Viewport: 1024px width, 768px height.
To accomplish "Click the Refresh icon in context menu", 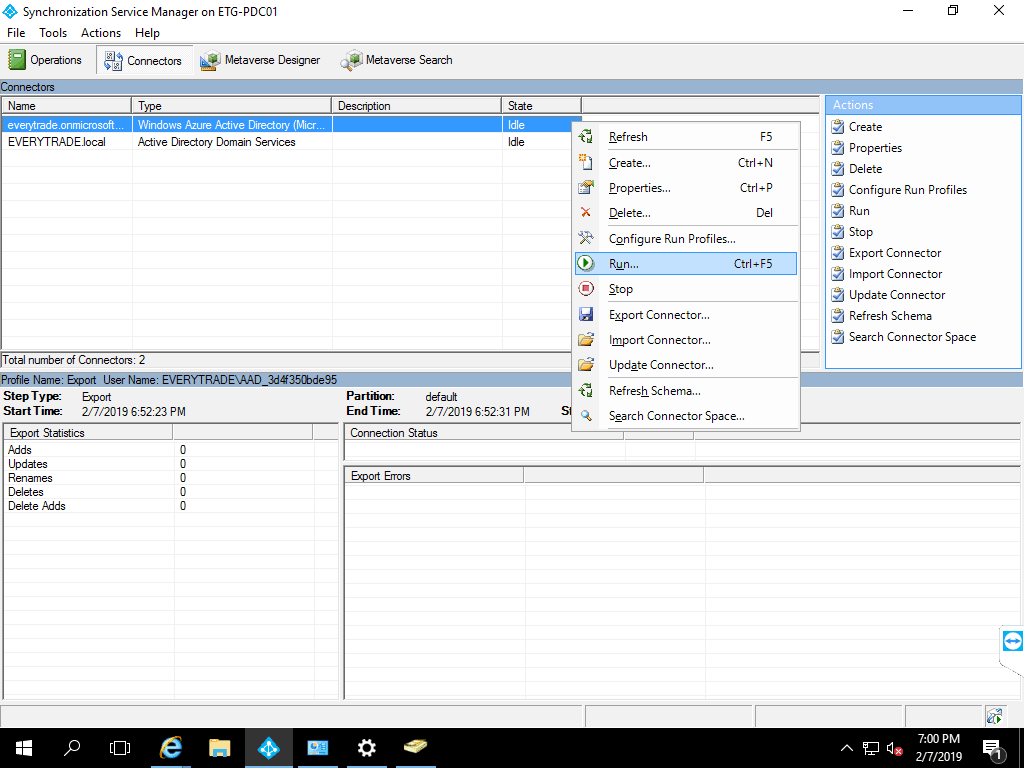I will [x=586, y=136].
